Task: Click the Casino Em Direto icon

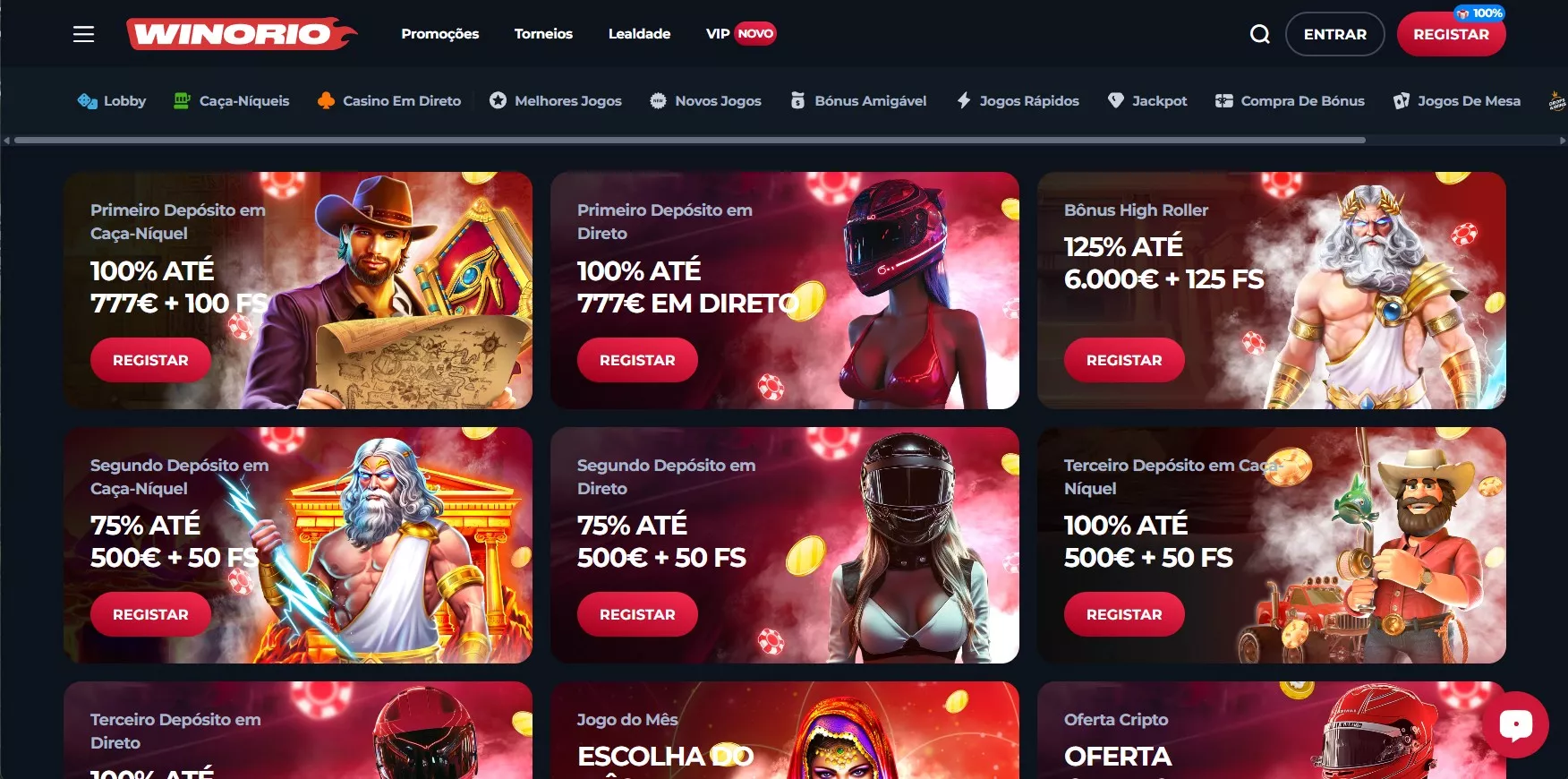Action: 326,101
